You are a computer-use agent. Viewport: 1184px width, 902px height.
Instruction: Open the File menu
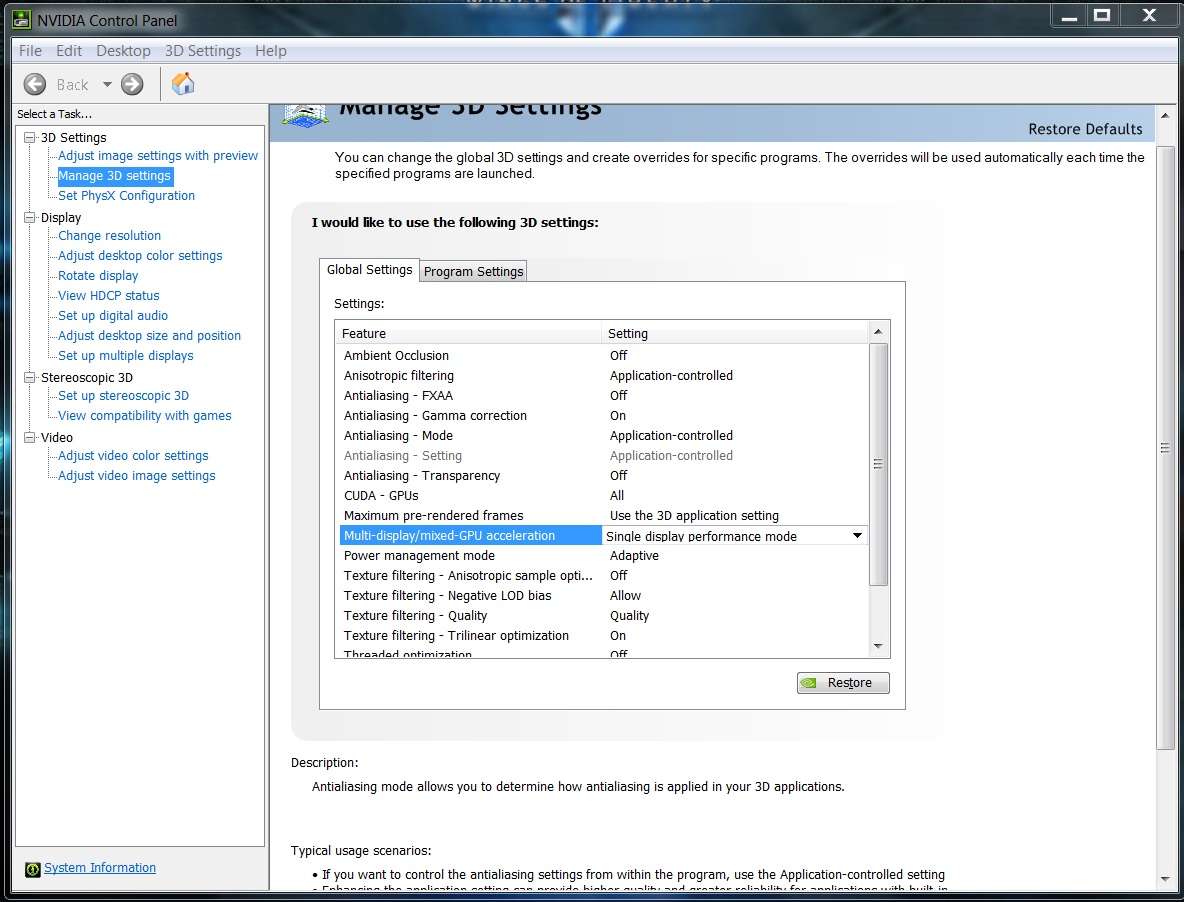(30, 51)
